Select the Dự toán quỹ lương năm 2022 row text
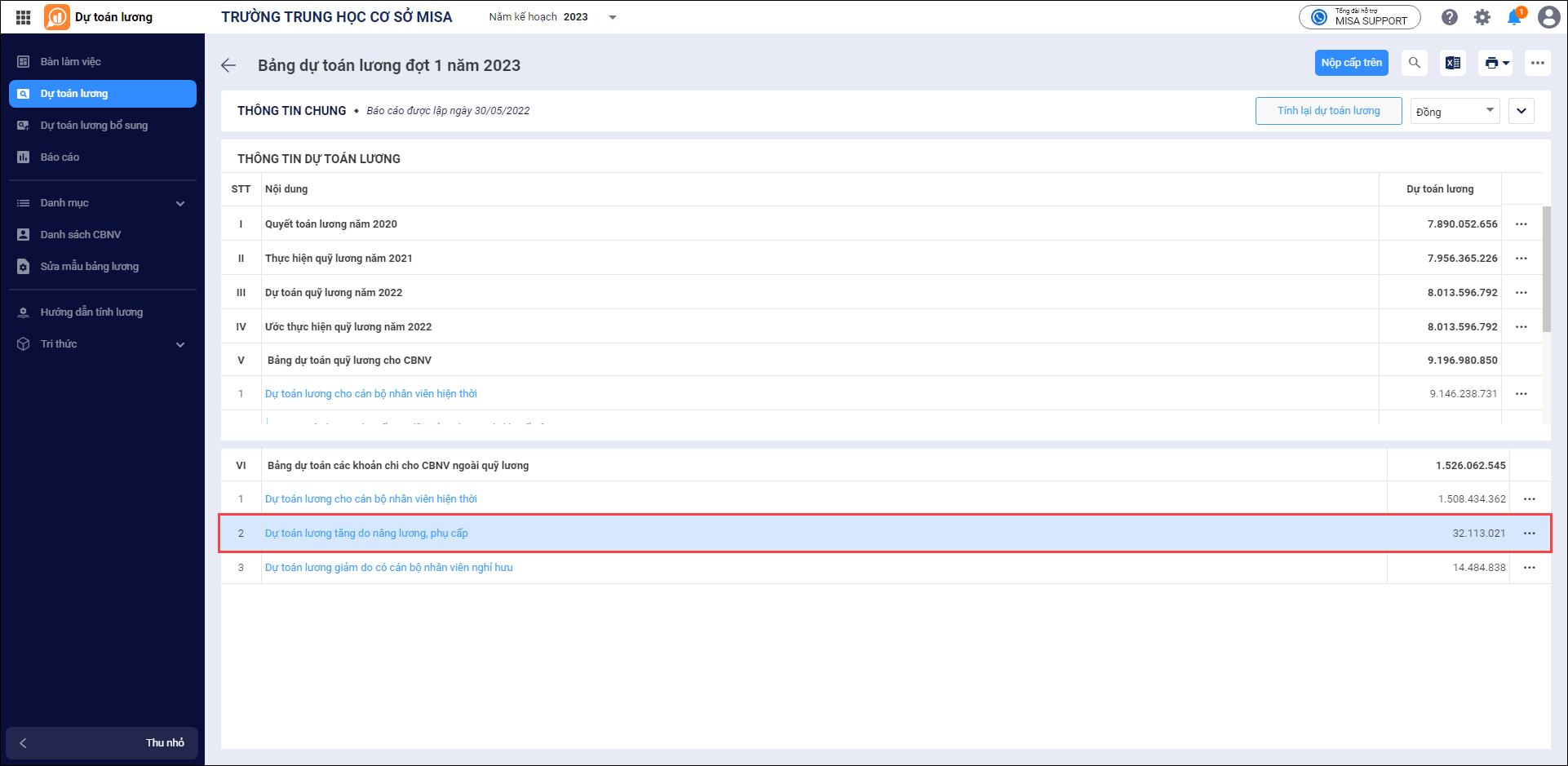Screen dimensions: 1568x766 click(334, 293)
